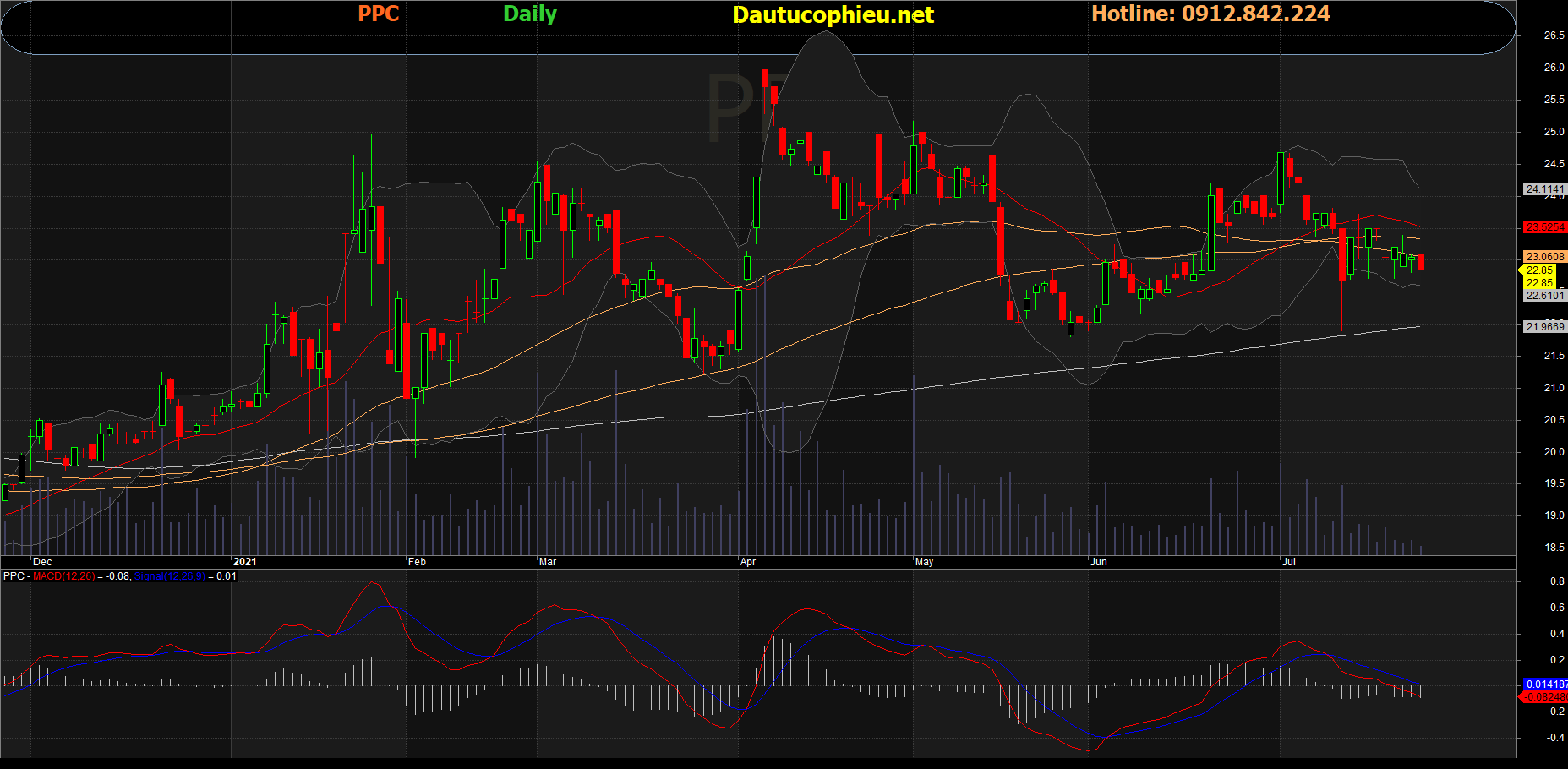
Task: Click the Jul marker on time axis
Action: click(x=1288, y=562)
